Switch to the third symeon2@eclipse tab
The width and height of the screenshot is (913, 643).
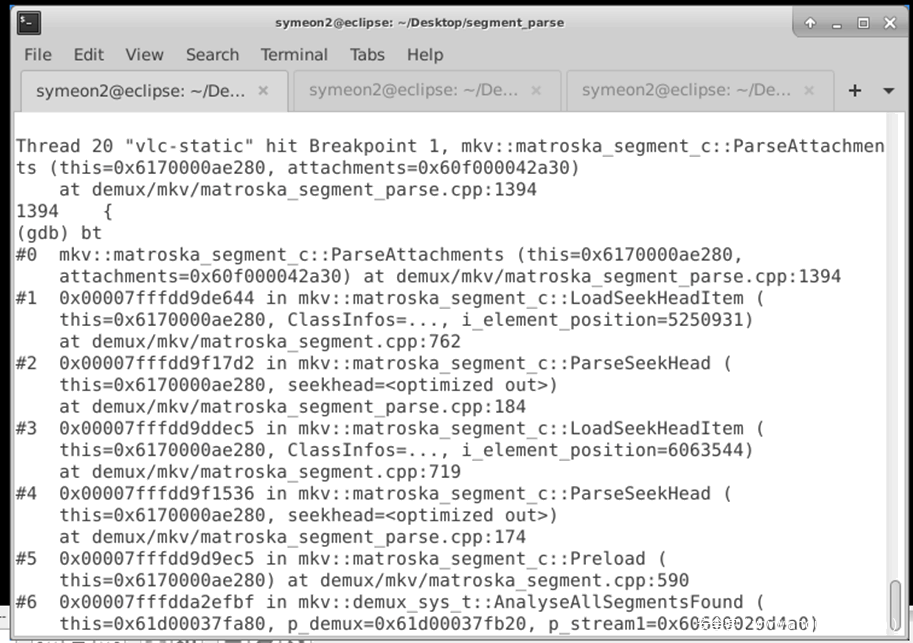pyautogui.click(x=686, y=90)
